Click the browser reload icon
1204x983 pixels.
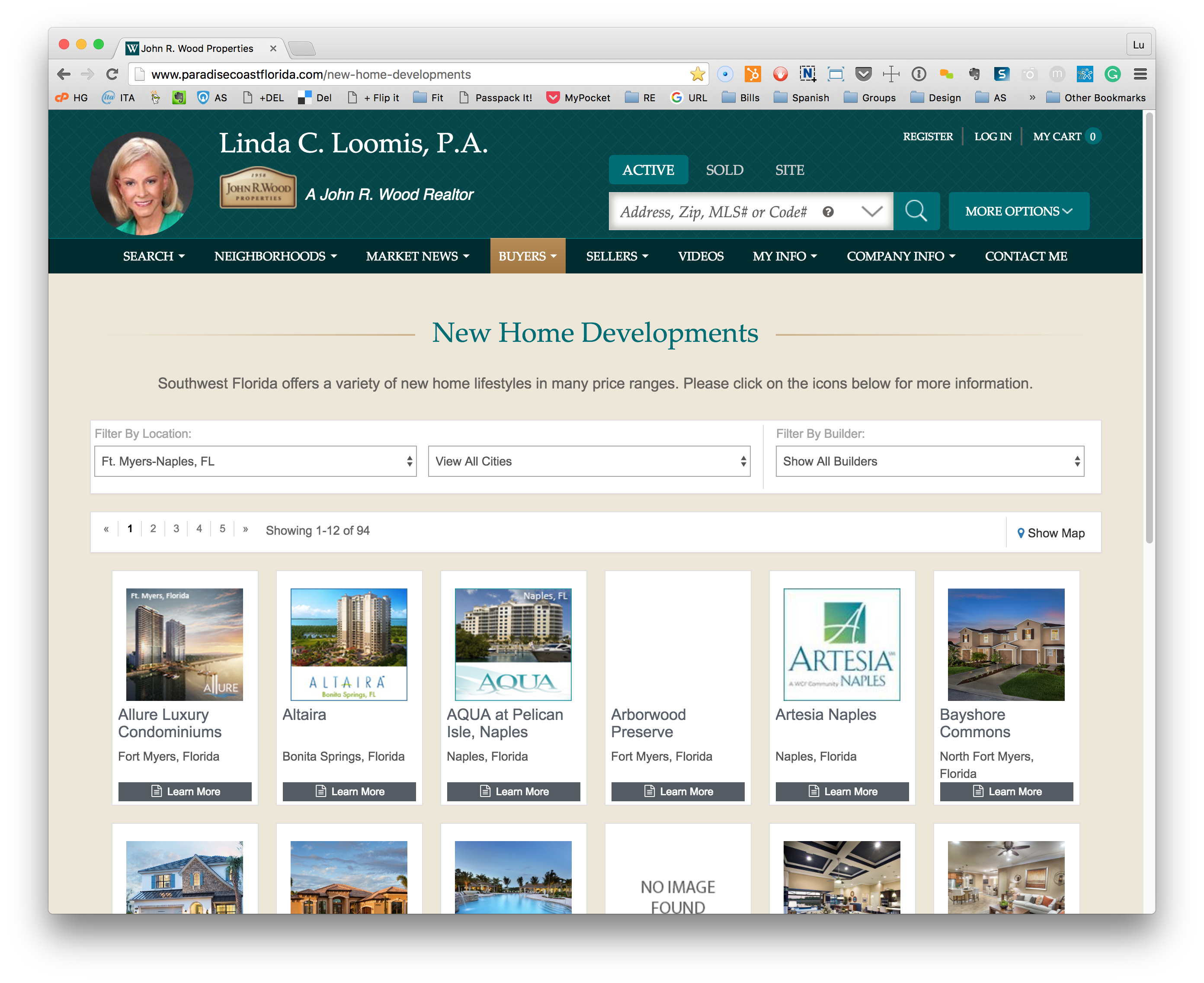point(112,74)
